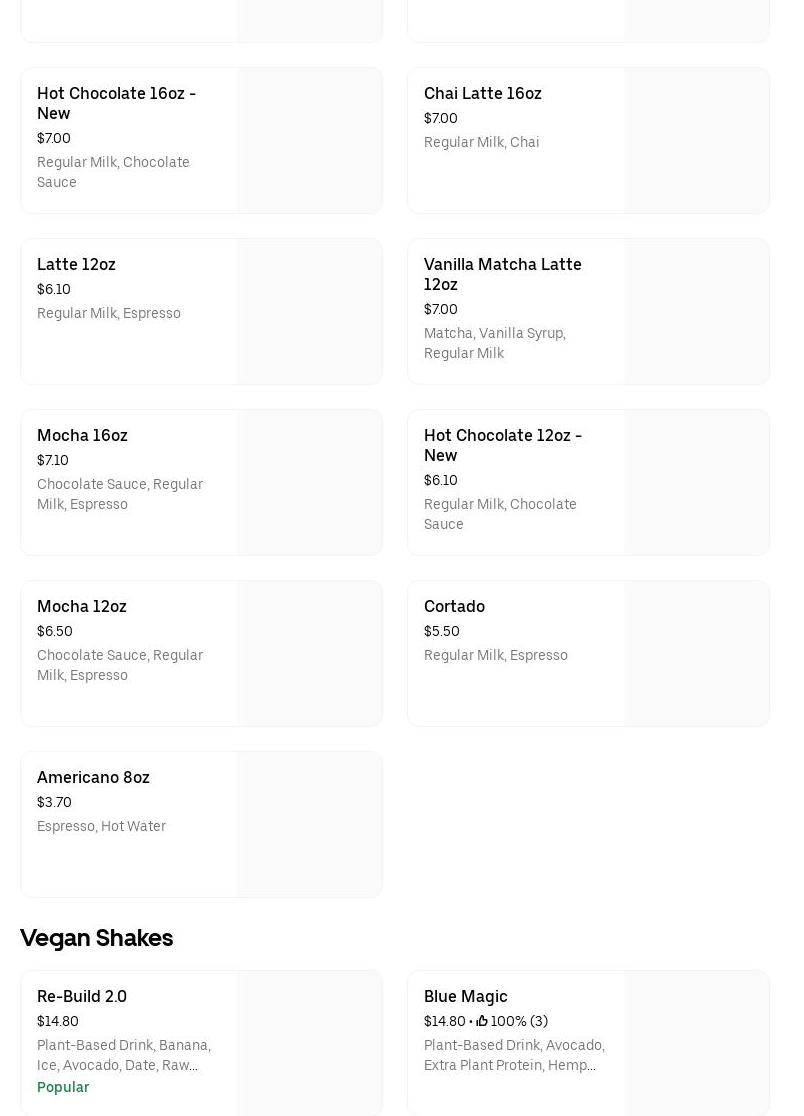Click the Cortado item image placeholder
The width and height of the screenshot is (804, 1116).
point(697,654)
